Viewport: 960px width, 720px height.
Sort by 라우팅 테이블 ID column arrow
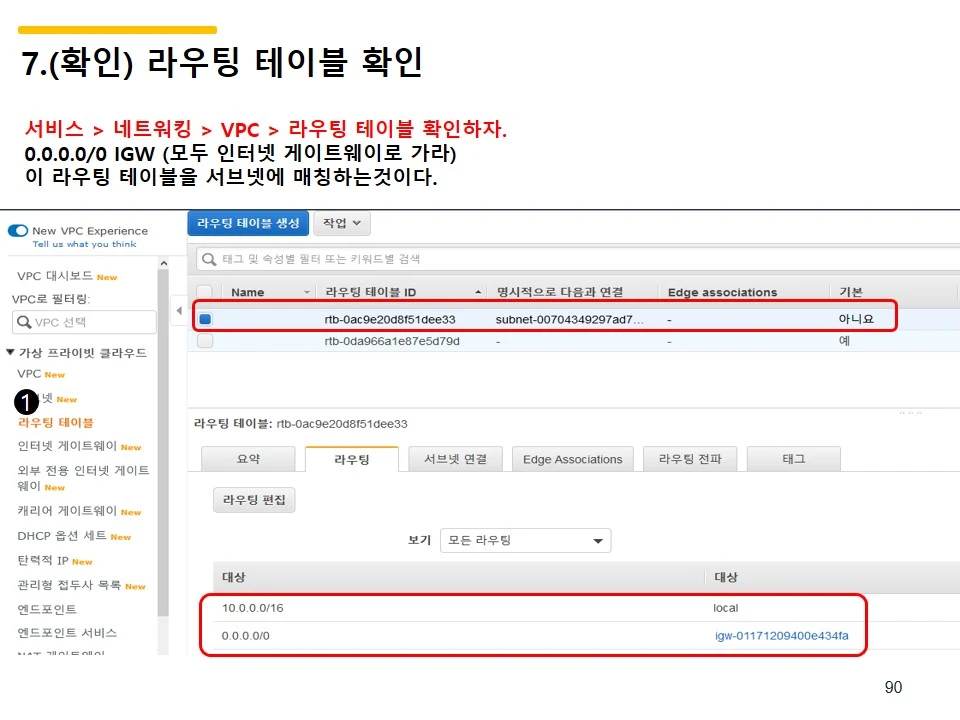tap(477, 291)
